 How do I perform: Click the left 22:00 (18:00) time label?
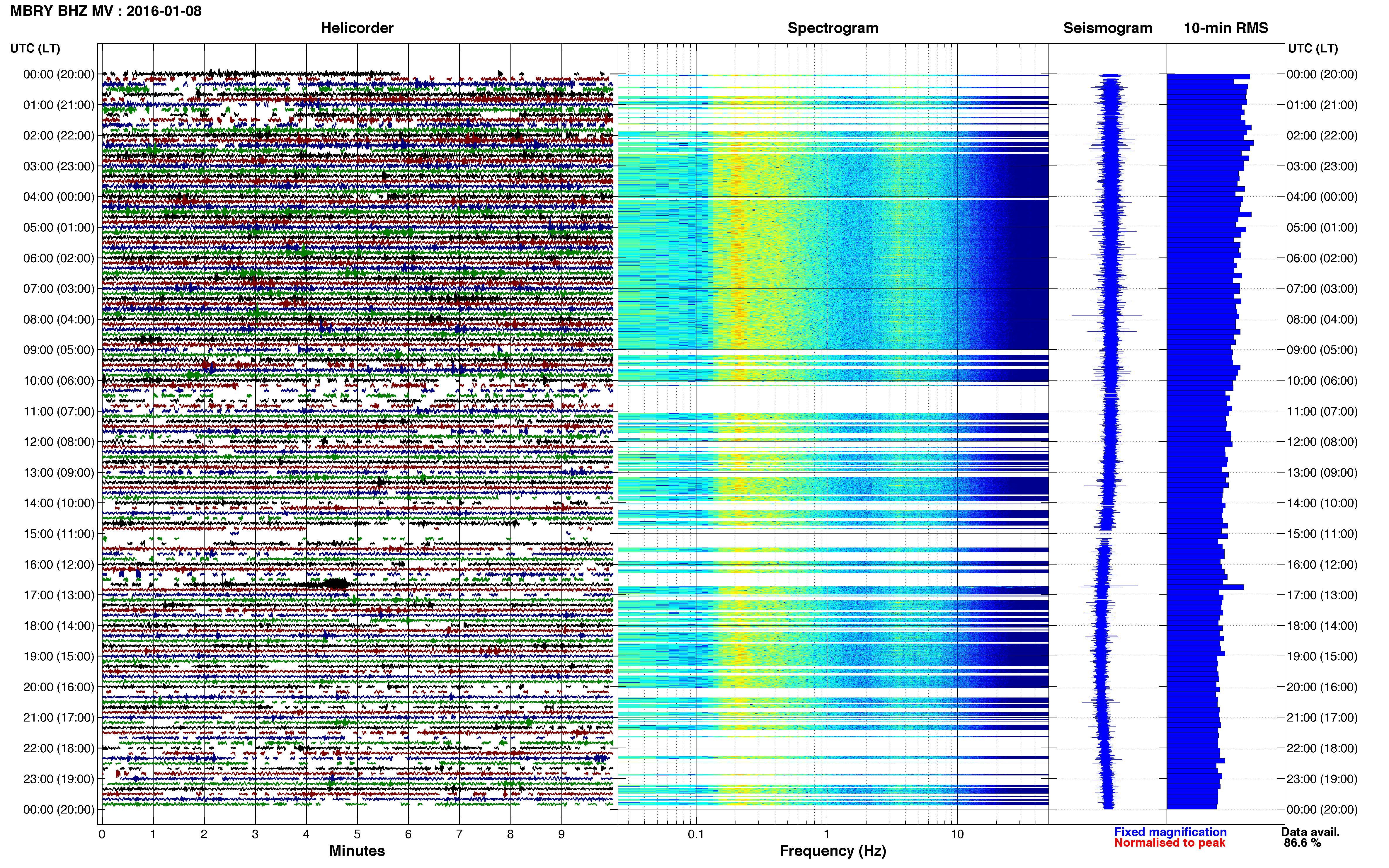pyautogui.click(x=59, y=748)
